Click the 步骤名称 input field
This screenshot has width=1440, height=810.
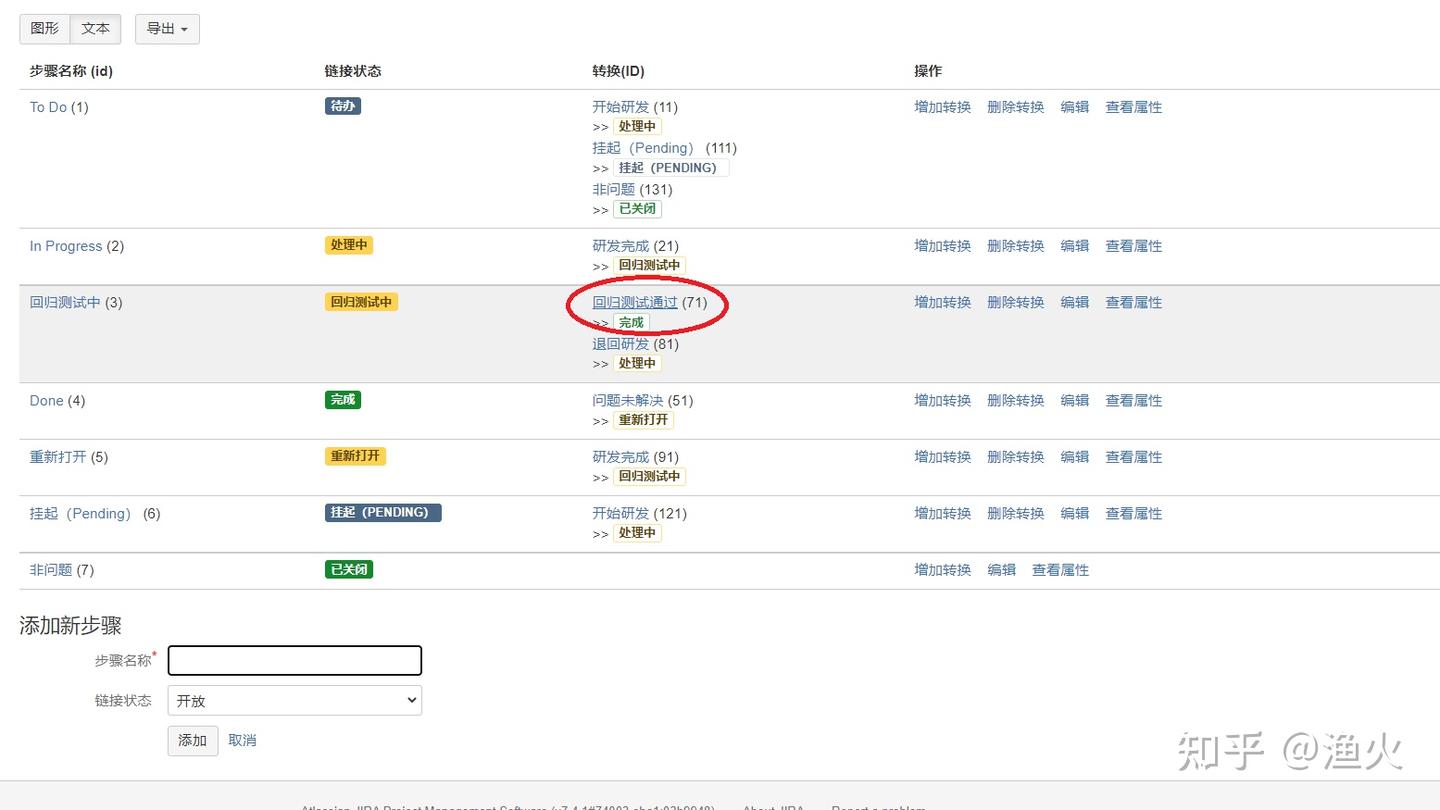(295, 660)
